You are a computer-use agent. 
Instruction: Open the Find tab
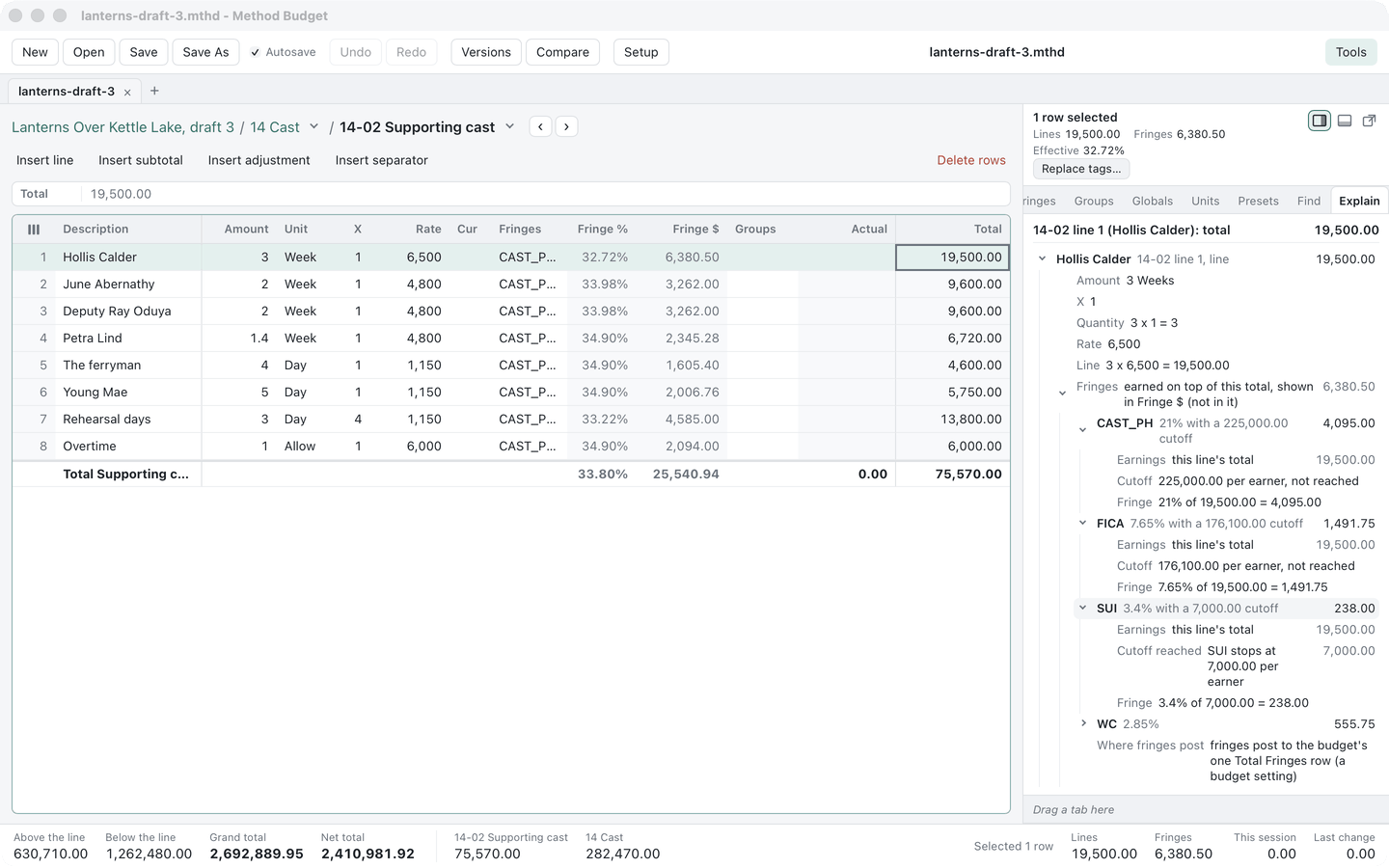click(x=1309, y=201)
